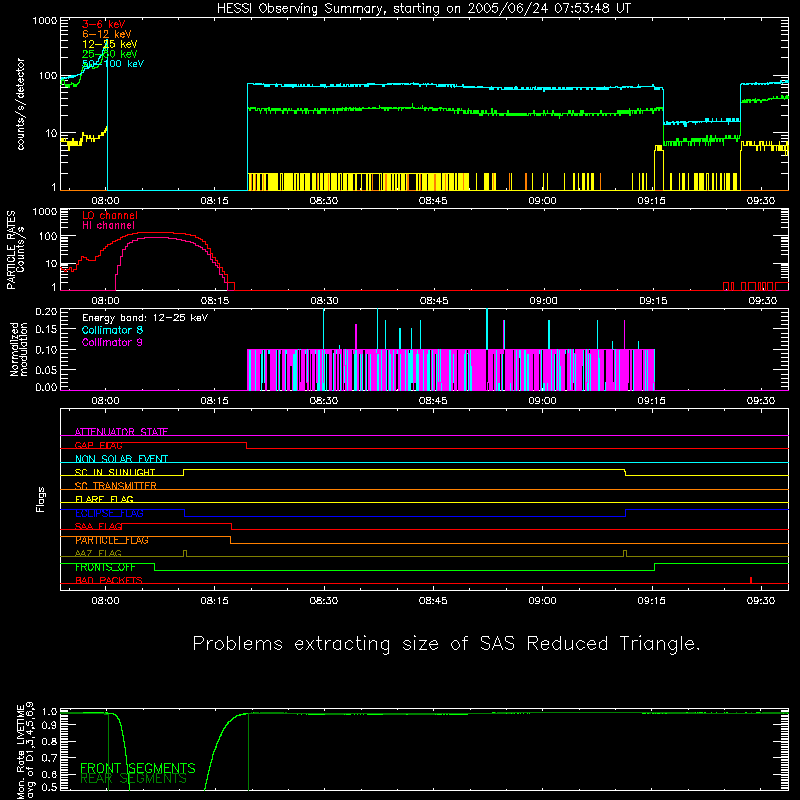Click the 'Problems extracting size of SAS Reduced Triangle.' message
Viewport: 800px width, 800px height.
pyautogui.click(x=446, y=644)
